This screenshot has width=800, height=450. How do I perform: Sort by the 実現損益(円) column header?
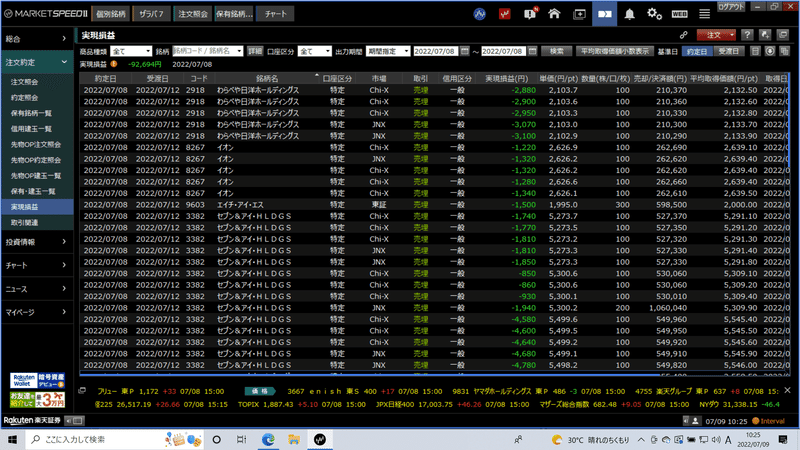(x=506, y=79)
